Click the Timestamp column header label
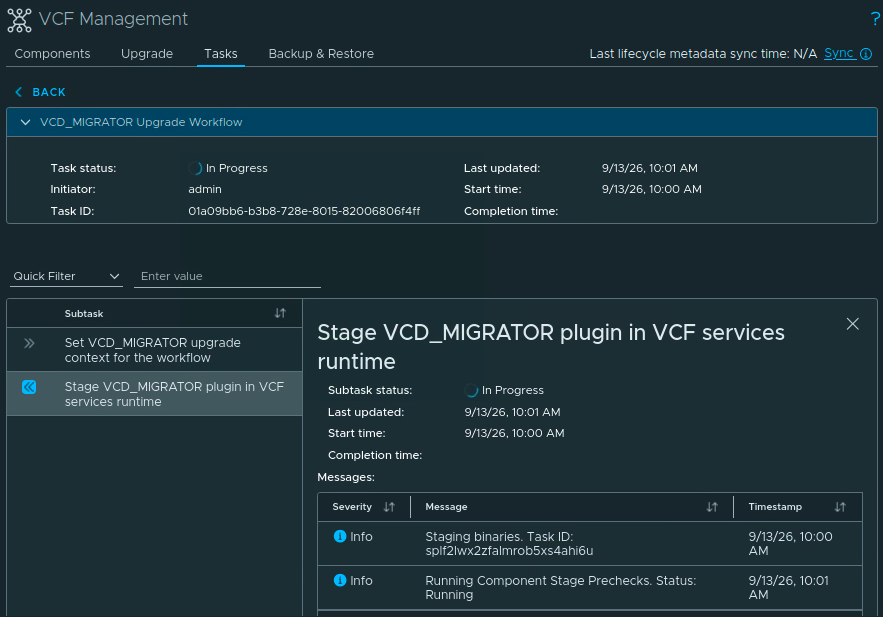The image size is (883, 617). [x=775, y=507]
